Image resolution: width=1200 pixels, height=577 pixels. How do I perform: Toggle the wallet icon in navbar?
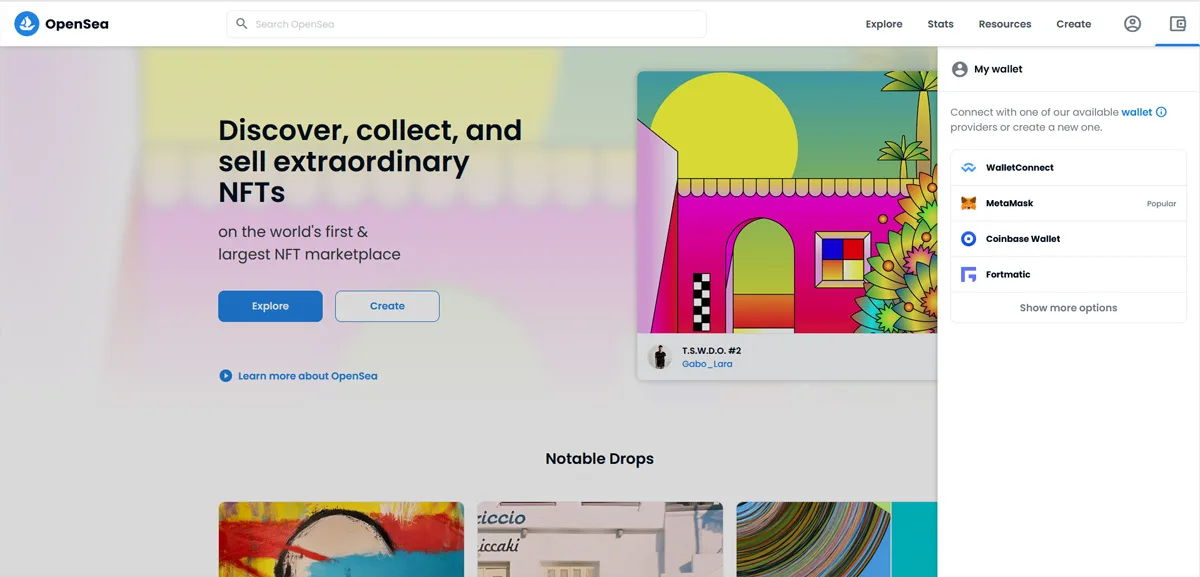(1177, 24)
